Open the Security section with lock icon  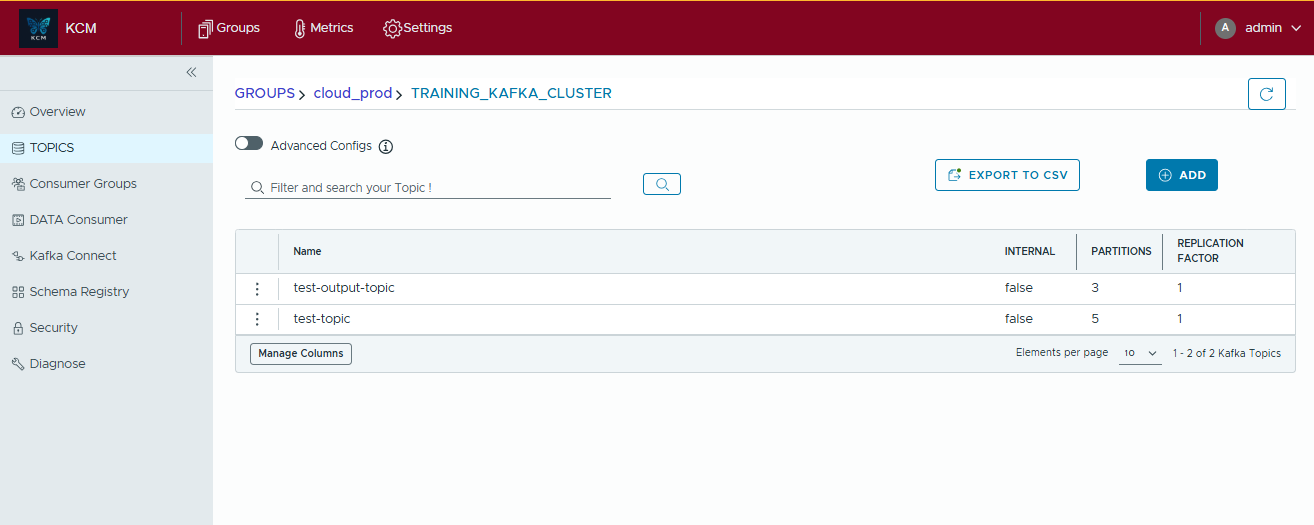click(53, 328)
